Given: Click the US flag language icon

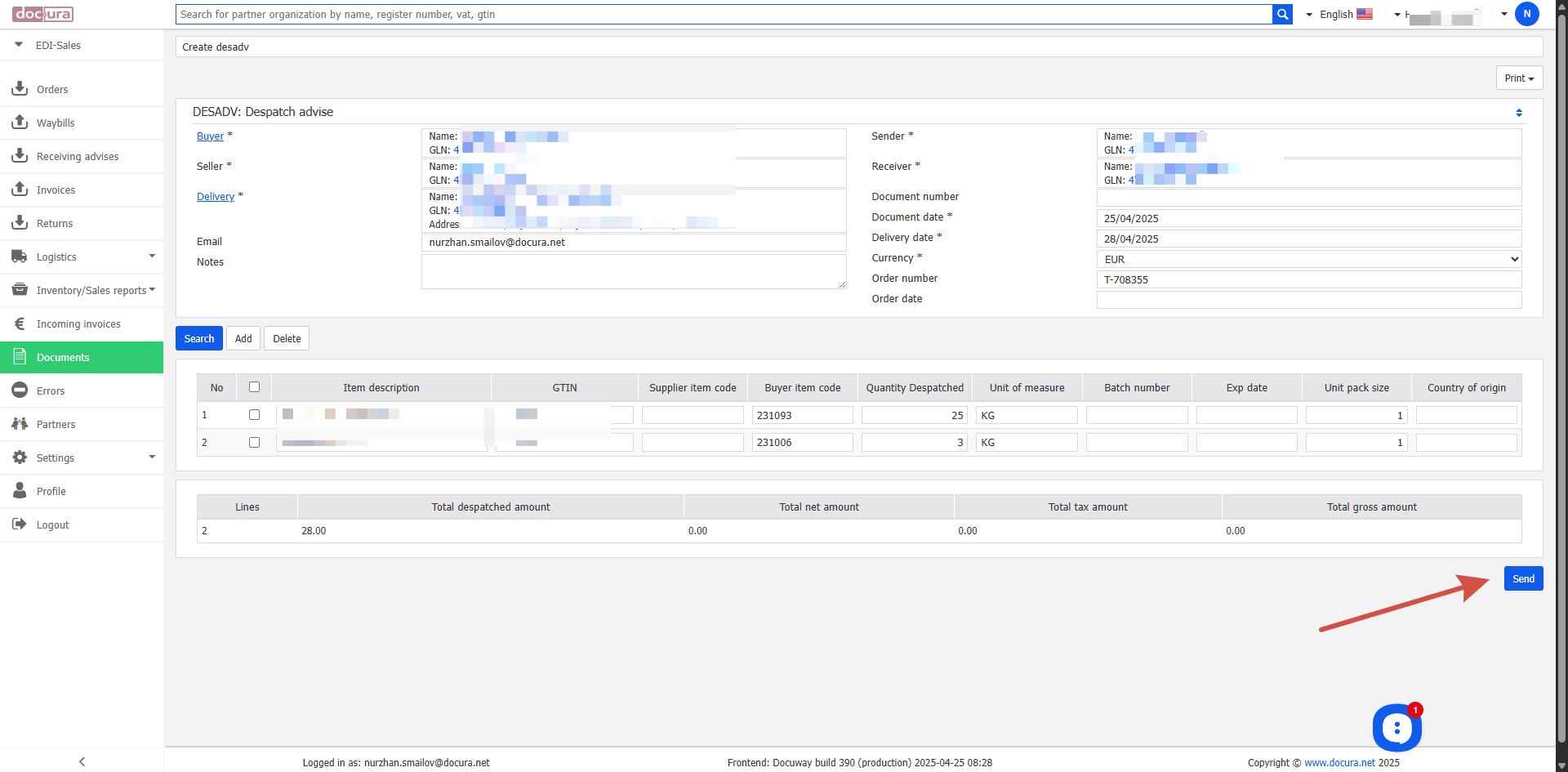Looking at the screenshot, I should coord(1365,14).
